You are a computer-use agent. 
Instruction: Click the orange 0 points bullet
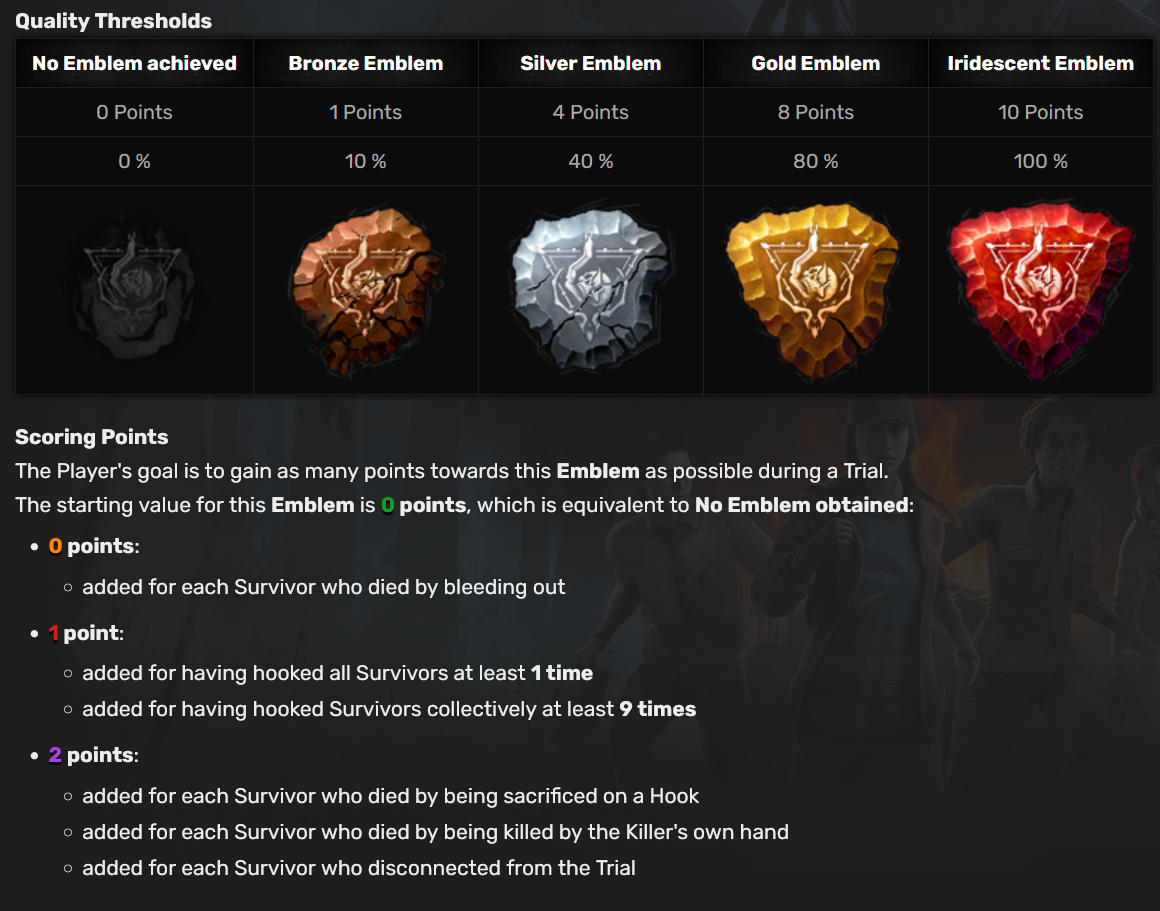coord(94,546)
